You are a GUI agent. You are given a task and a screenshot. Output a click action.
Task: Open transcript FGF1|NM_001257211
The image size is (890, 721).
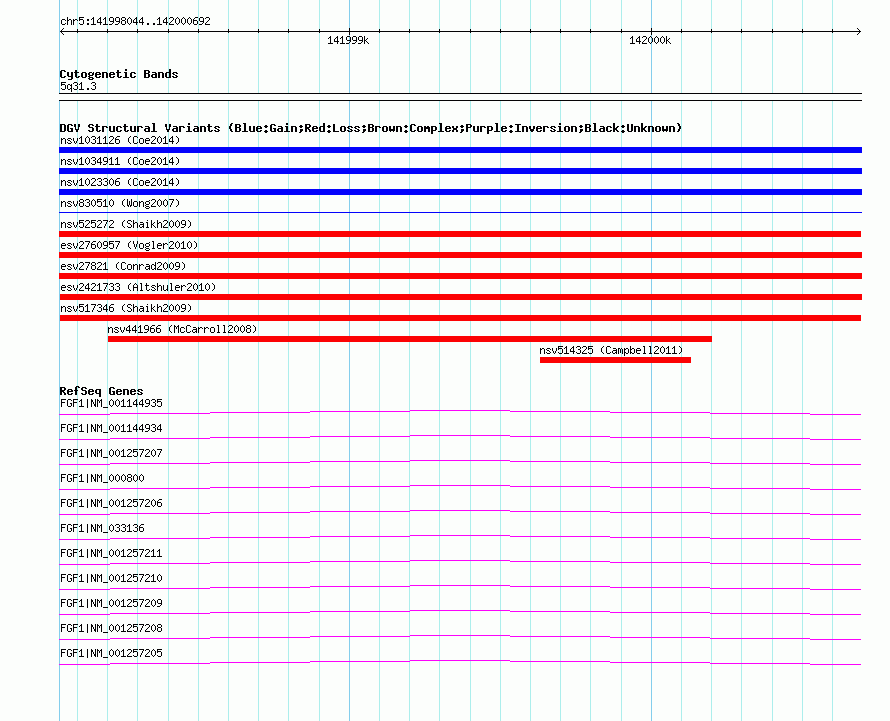111,553
